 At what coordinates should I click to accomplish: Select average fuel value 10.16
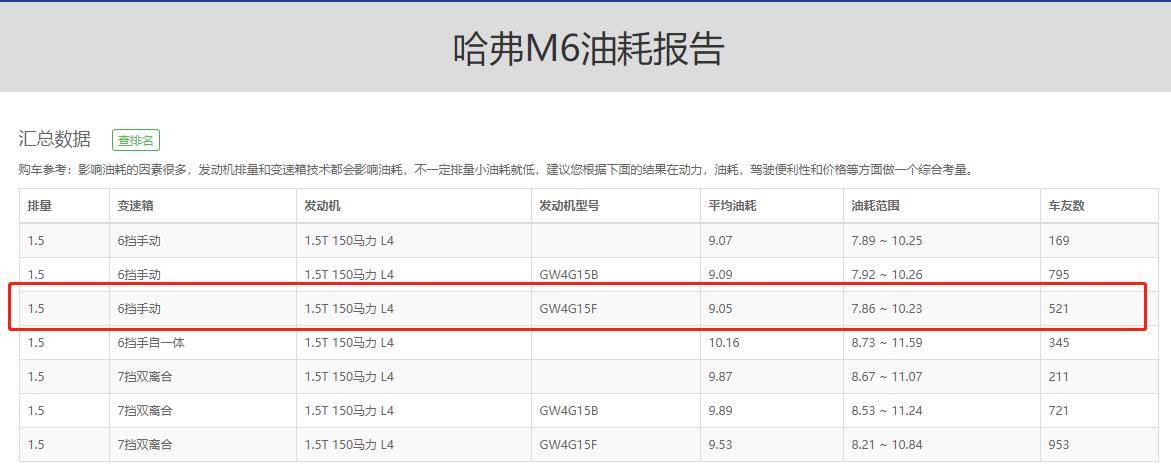723,343
